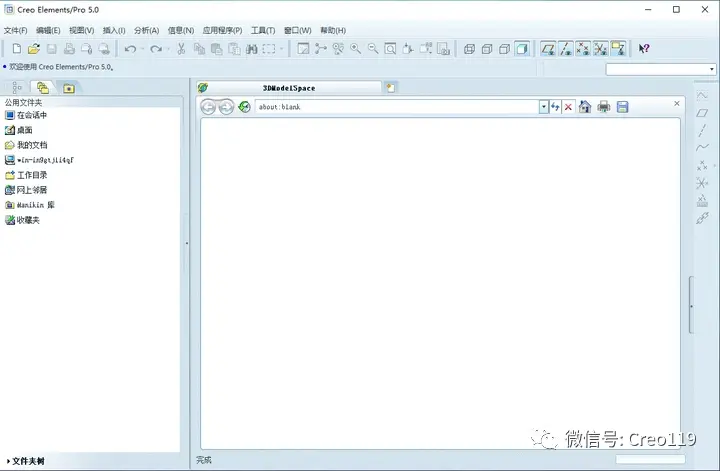Open the 文件(F) menu
Image resolution: width=720 pixels, height=471 pixels.
(x=16, y=30)
